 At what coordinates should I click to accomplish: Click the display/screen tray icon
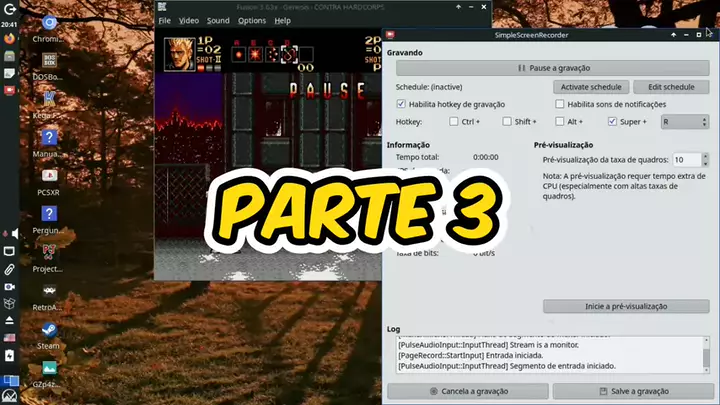click(9, 251)
